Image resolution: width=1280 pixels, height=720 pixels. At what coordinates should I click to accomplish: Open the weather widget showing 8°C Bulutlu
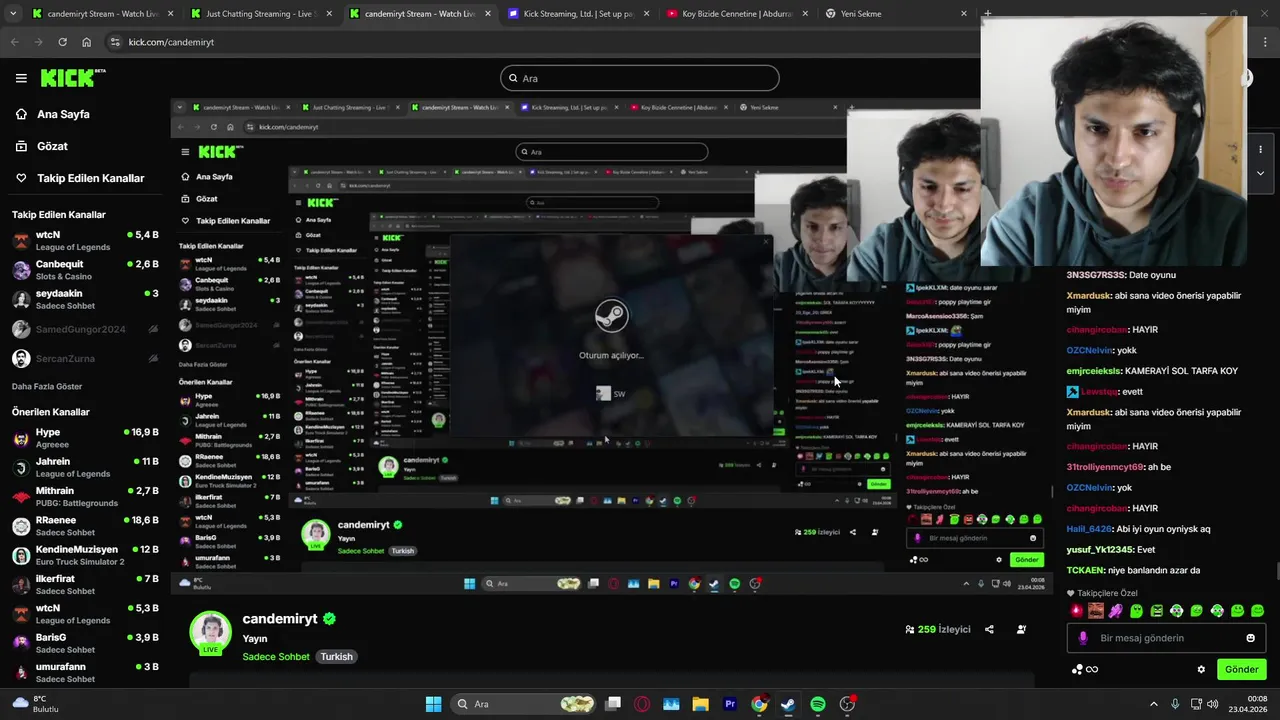click(36, 704)
